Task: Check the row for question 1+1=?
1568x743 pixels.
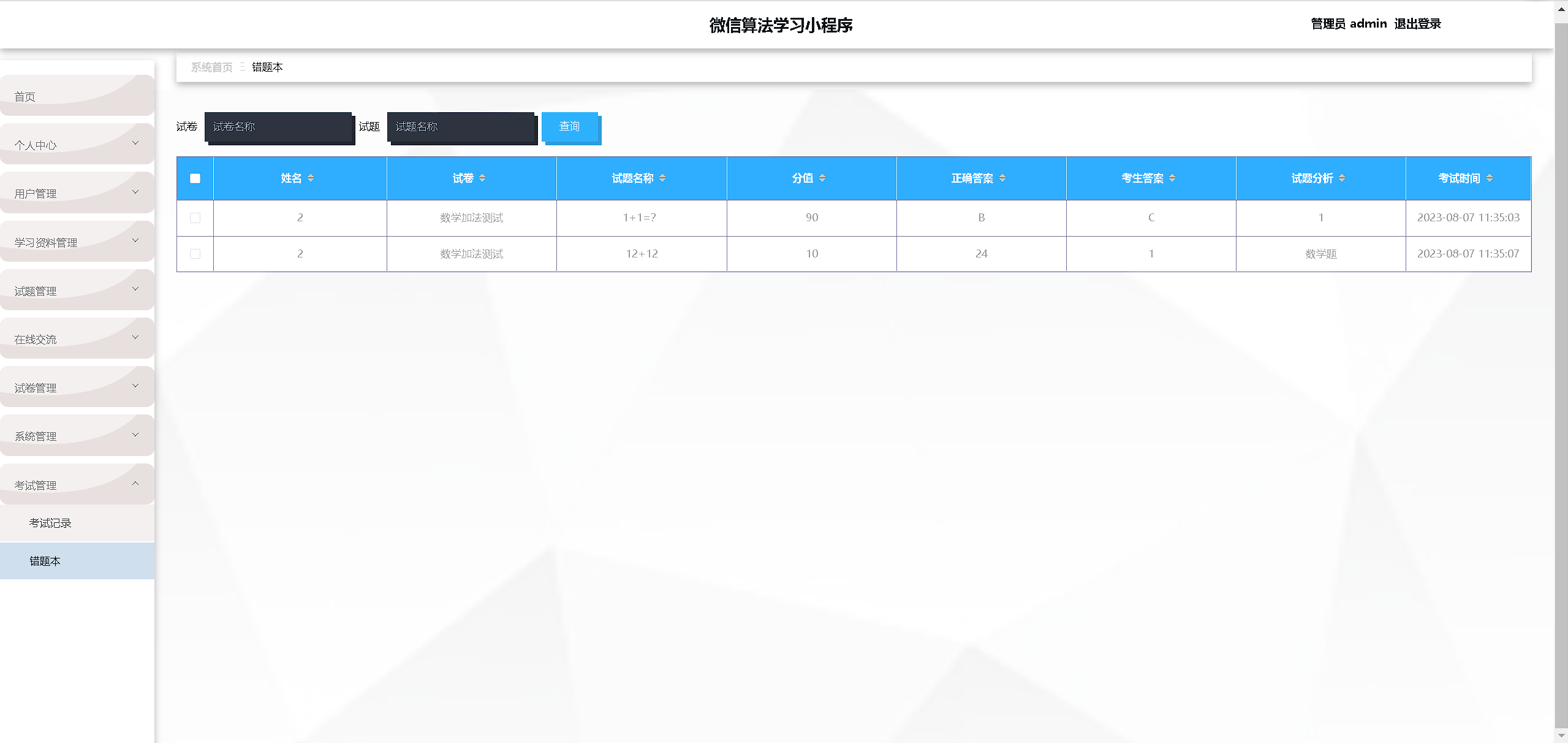Action: 195,218
